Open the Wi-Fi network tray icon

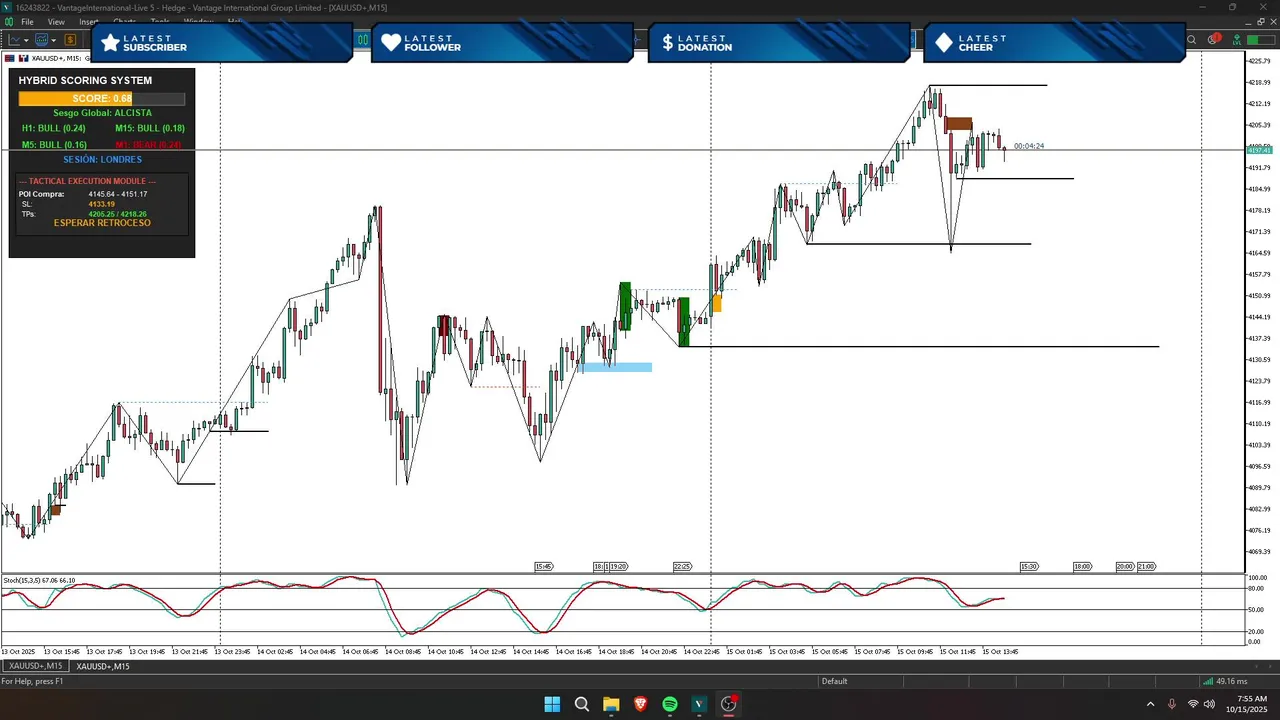tap(1193, 704)
